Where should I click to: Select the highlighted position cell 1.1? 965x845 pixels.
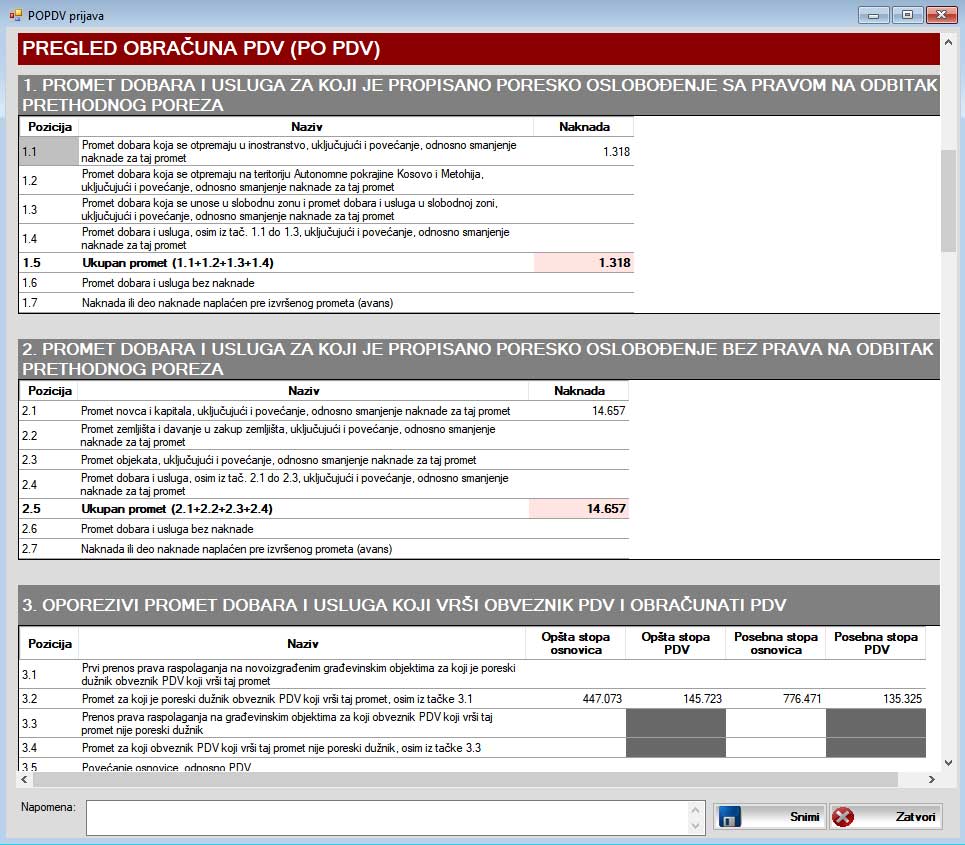(49, 151)
